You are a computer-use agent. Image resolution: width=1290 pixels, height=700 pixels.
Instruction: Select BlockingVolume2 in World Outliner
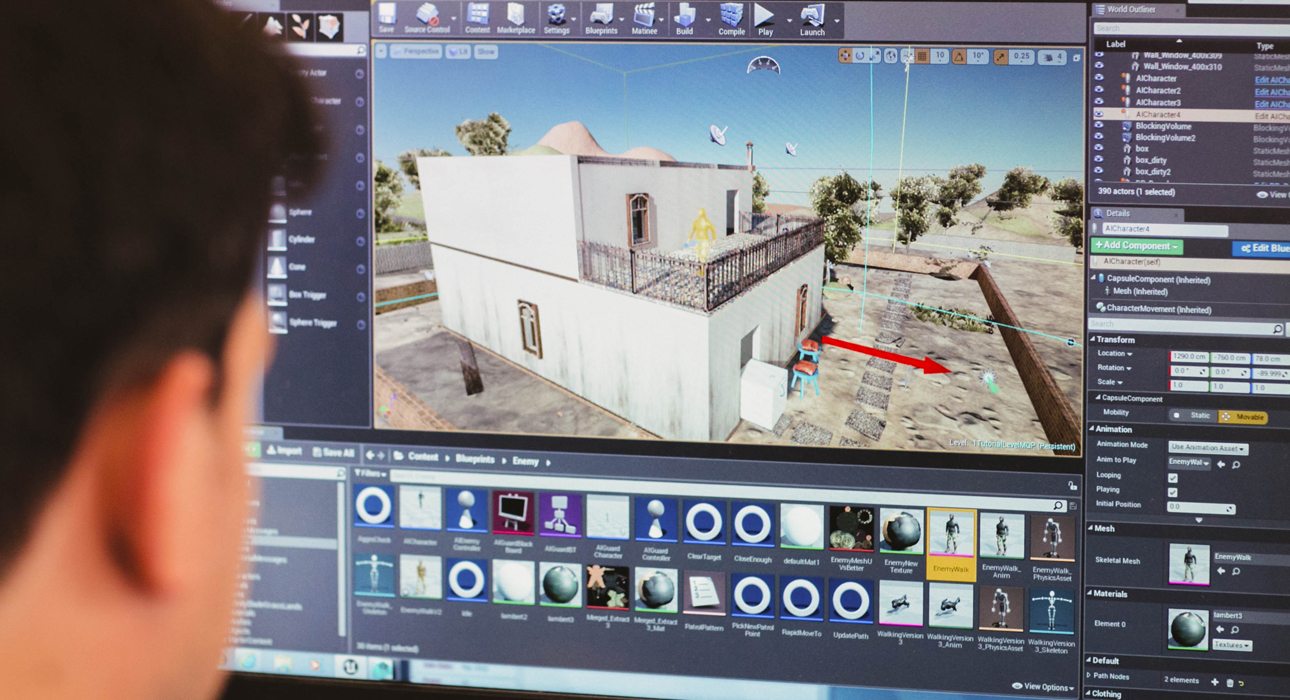[1165, 138]
